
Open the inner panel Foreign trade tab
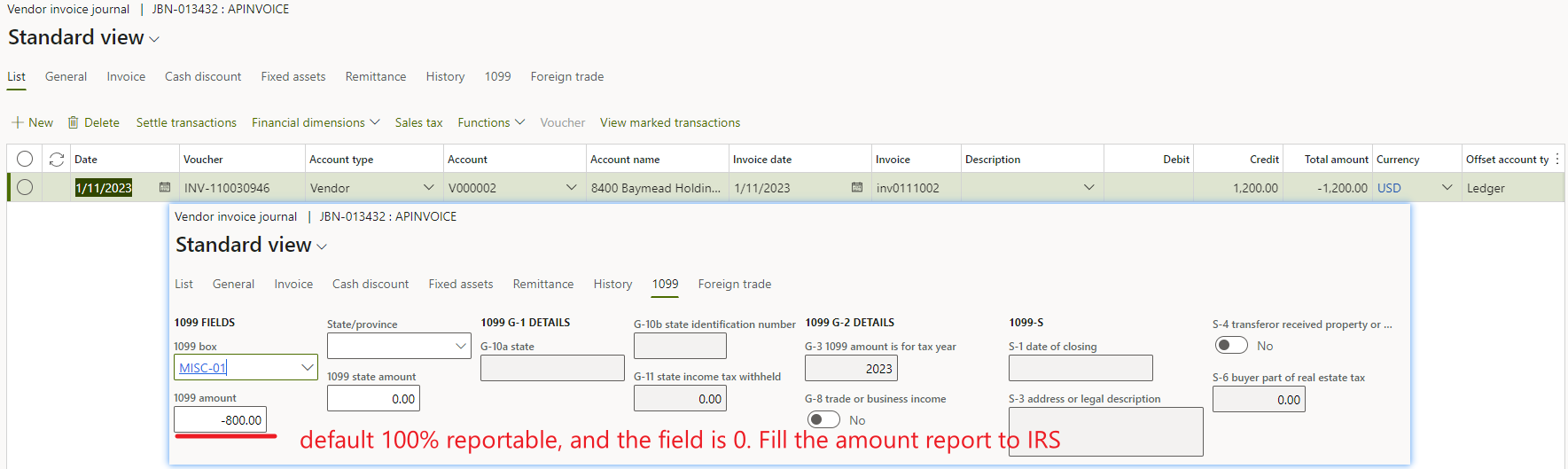coord(735,284)
